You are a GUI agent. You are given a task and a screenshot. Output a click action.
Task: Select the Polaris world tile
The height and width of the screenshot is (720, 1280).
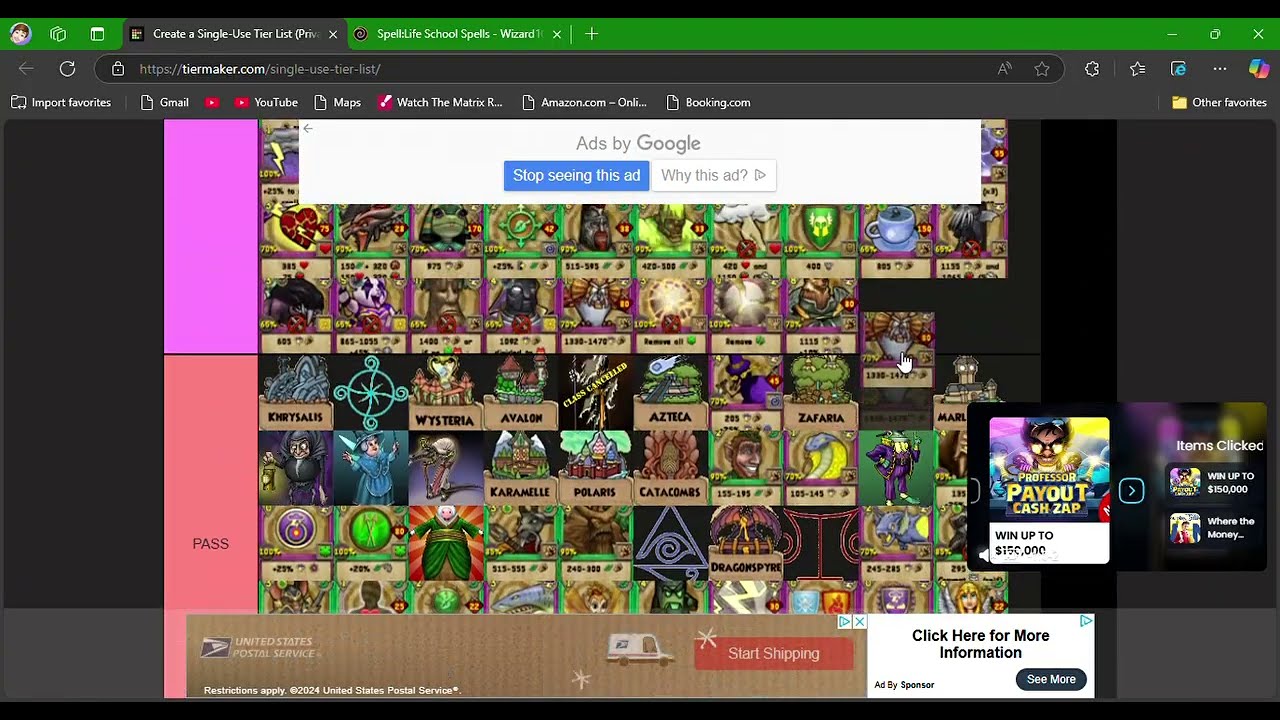[x=596, y=467]
